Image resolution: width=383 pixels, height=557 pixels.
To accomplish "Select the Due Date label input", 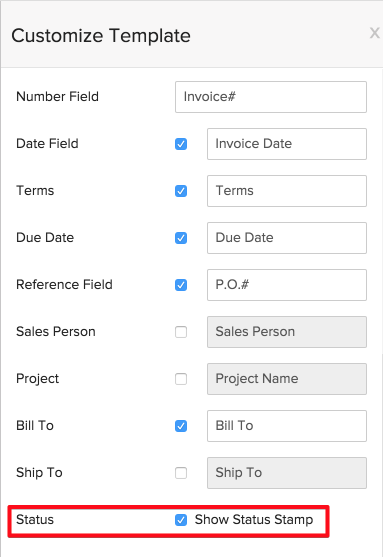I will (287, 238).
